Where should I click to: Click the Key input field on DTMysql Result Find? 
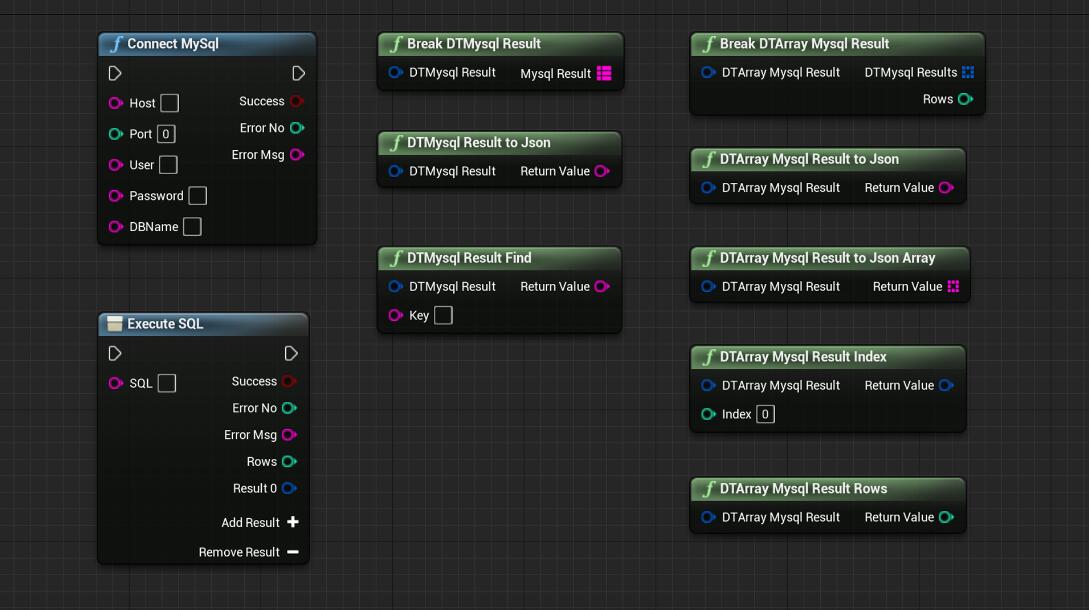point(443,315)
